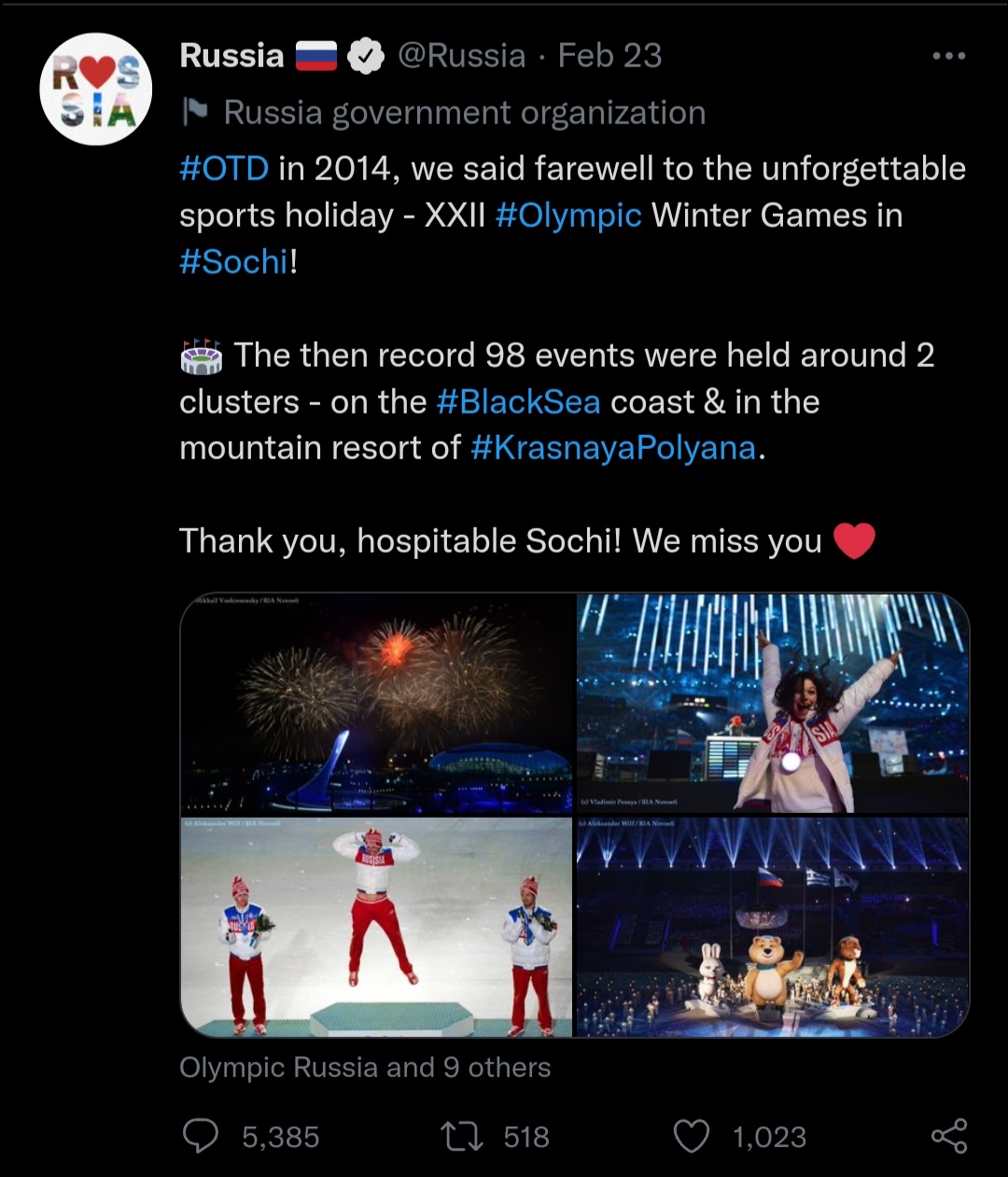The width and height of the screenshot is (1008, 1177).
Task: Open the Feb 23 timestamp
Action: pyautogui.click(x=609, y=56)
